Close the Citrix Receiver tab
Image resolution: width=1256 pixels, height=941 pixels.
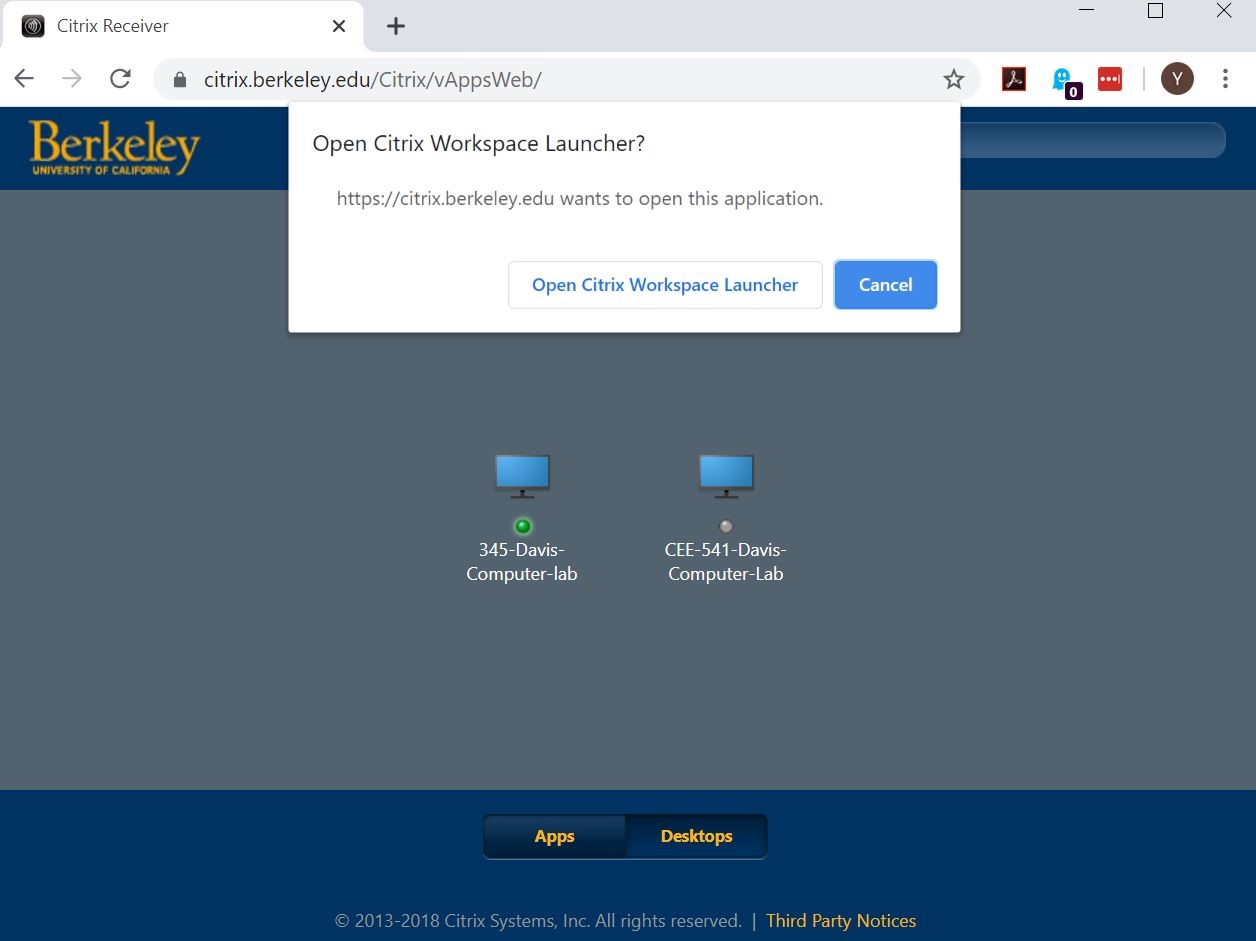tap(339, 26)
